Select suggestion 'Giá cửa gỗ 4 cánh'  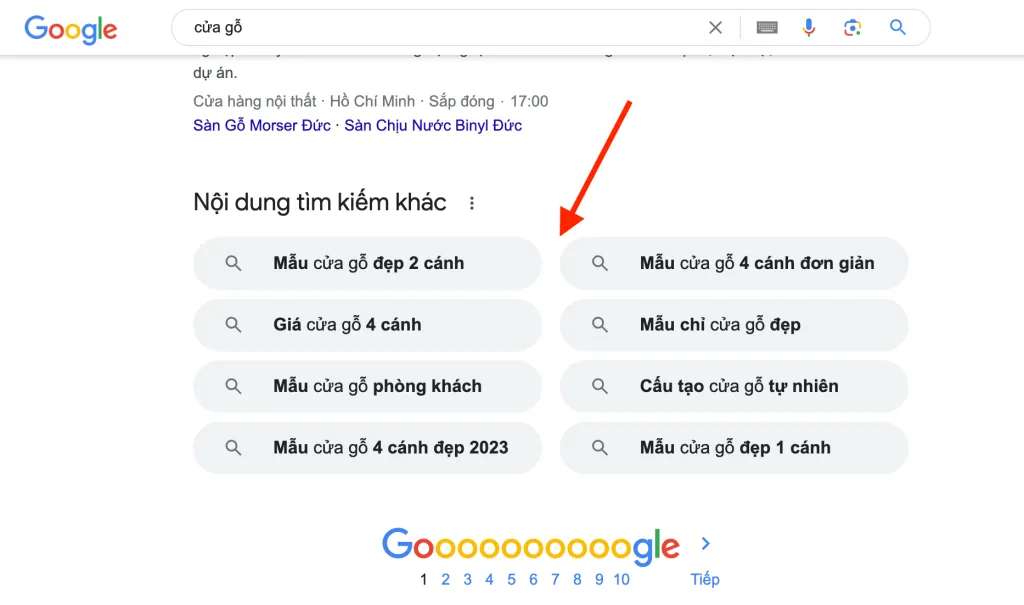tap(367, 325)
